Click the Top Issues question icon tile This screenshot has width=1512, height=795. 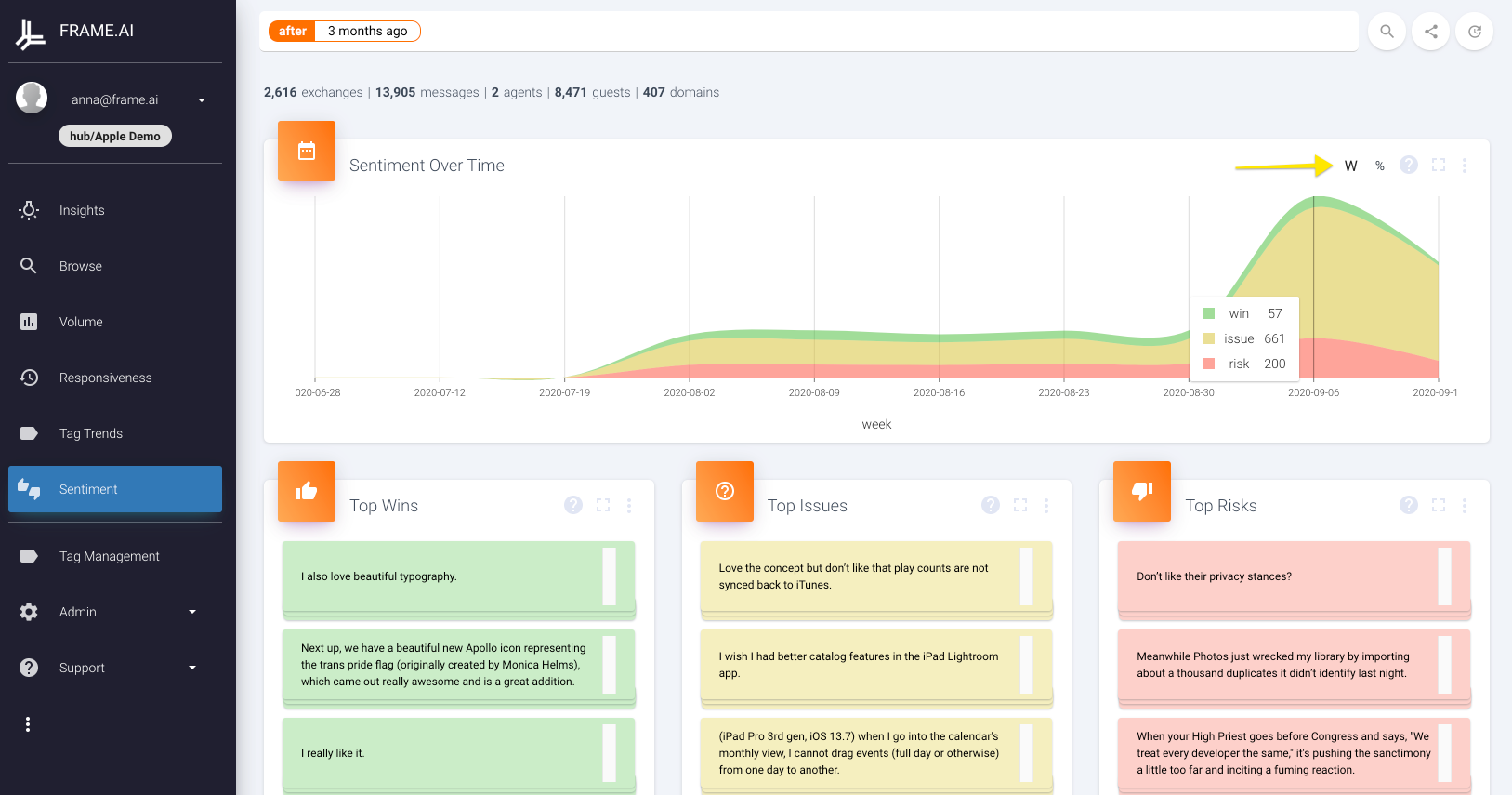click(725, 491)
